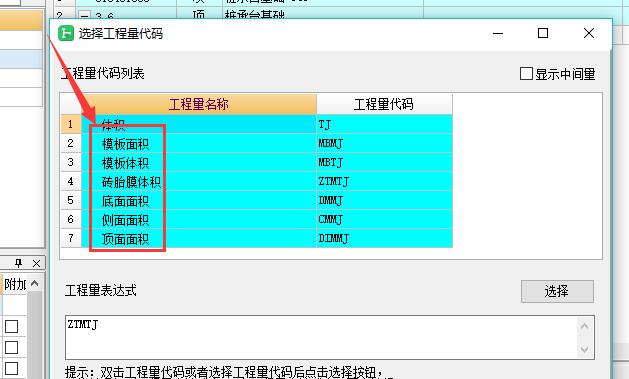
Task: Click the TJ code cell
Action: tap(384, 124)
